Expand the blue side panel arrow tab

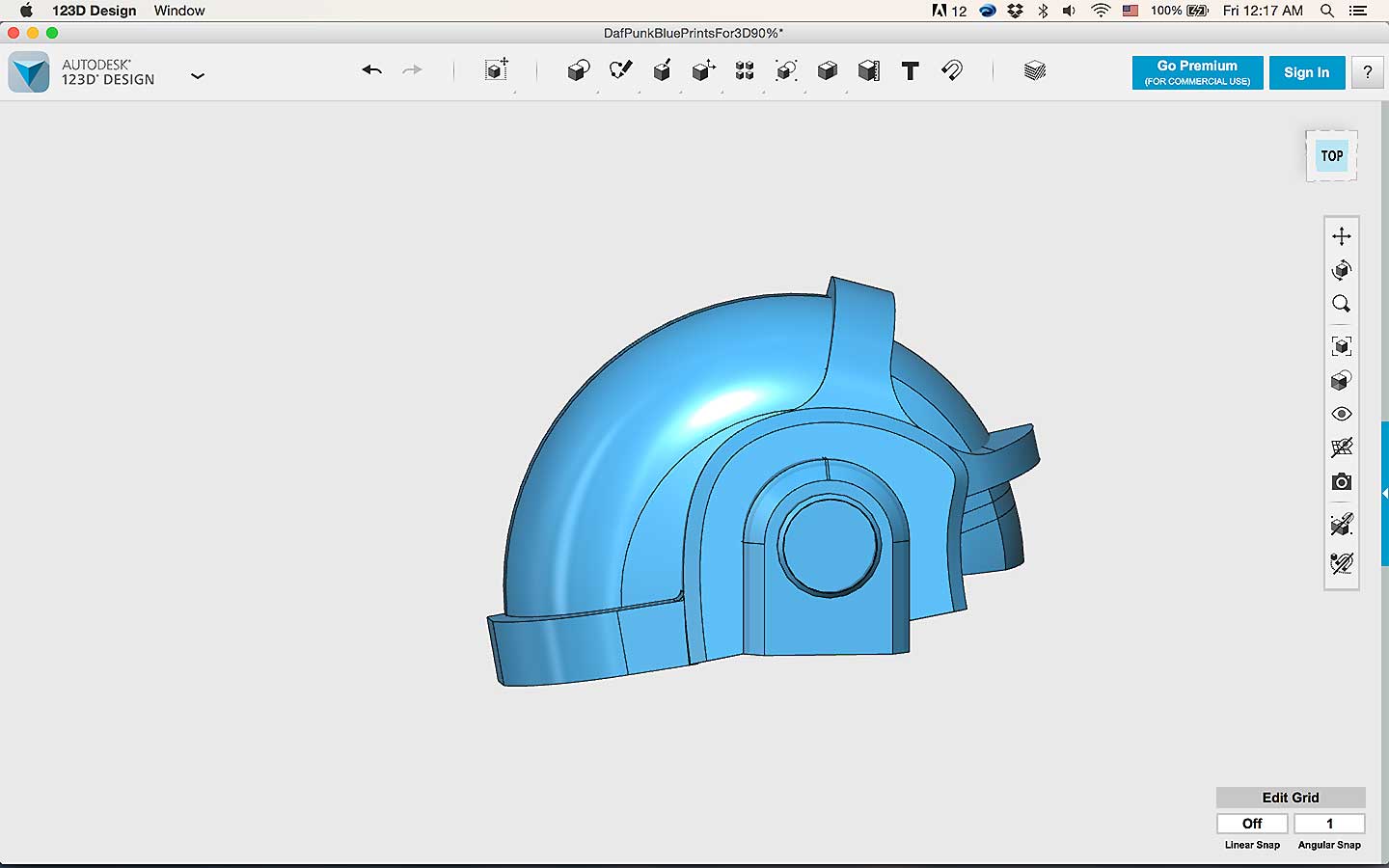(1385, 493)
